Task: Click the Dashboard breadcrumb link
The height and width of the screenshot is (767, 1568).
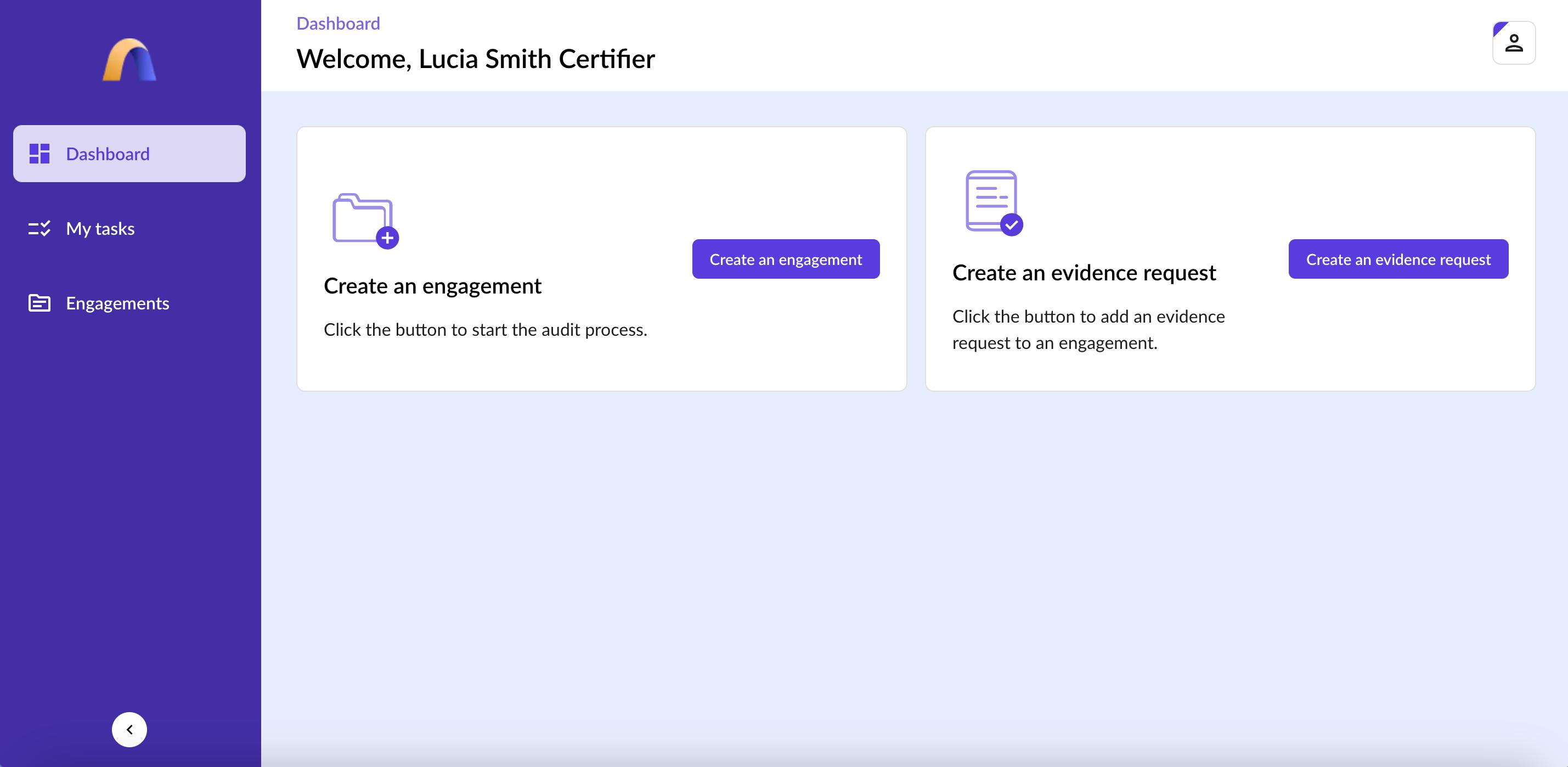Action: click(338, 23)
